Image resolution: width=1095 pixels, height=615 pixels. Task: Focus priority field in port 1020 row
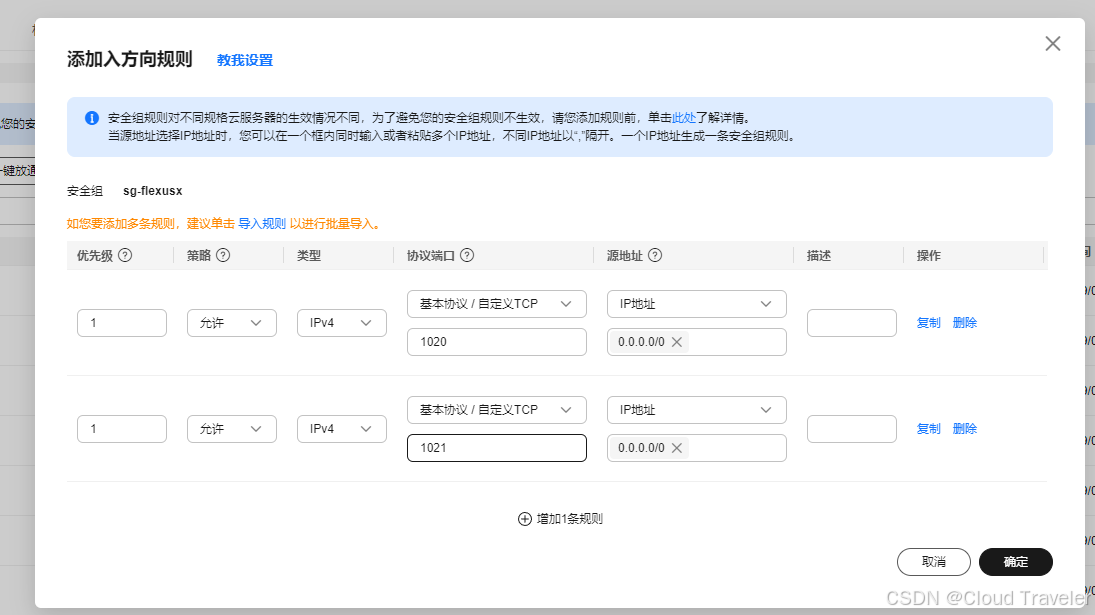pos(122,323)
